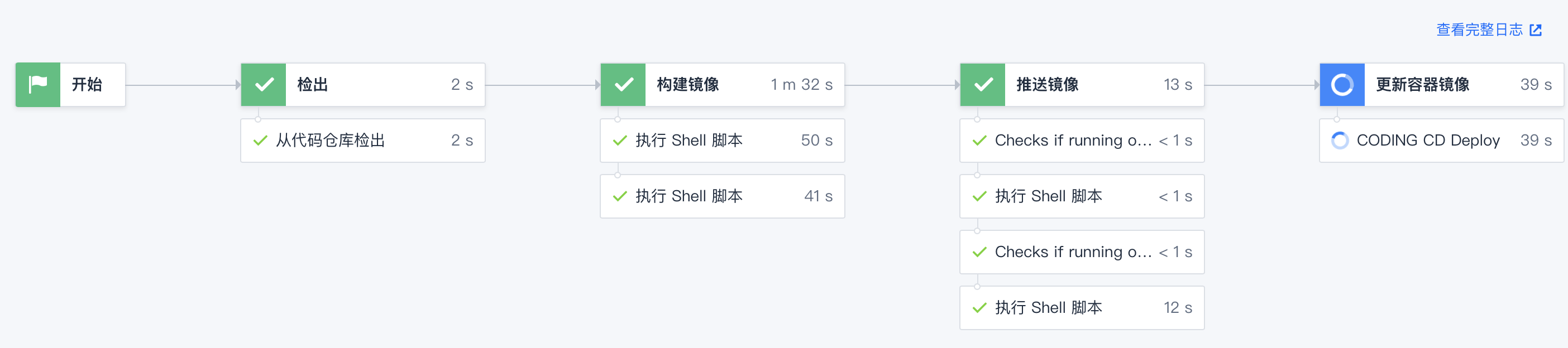Select the 从代码仓库检出 sub-step
The width and height of the screenshot is (1568, 348).
[x=362, y=141]
